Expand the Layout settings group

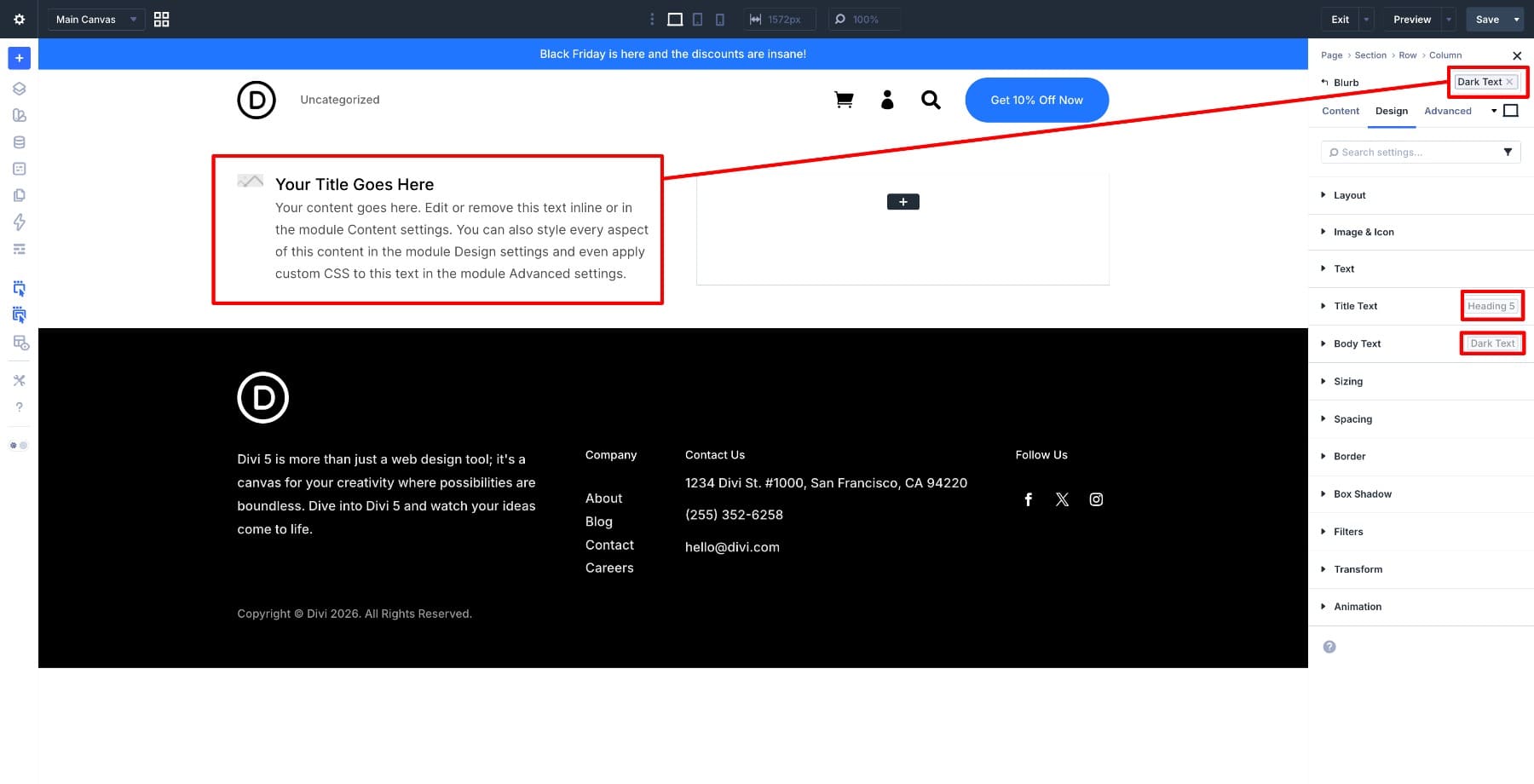[x=1421, y=195]
